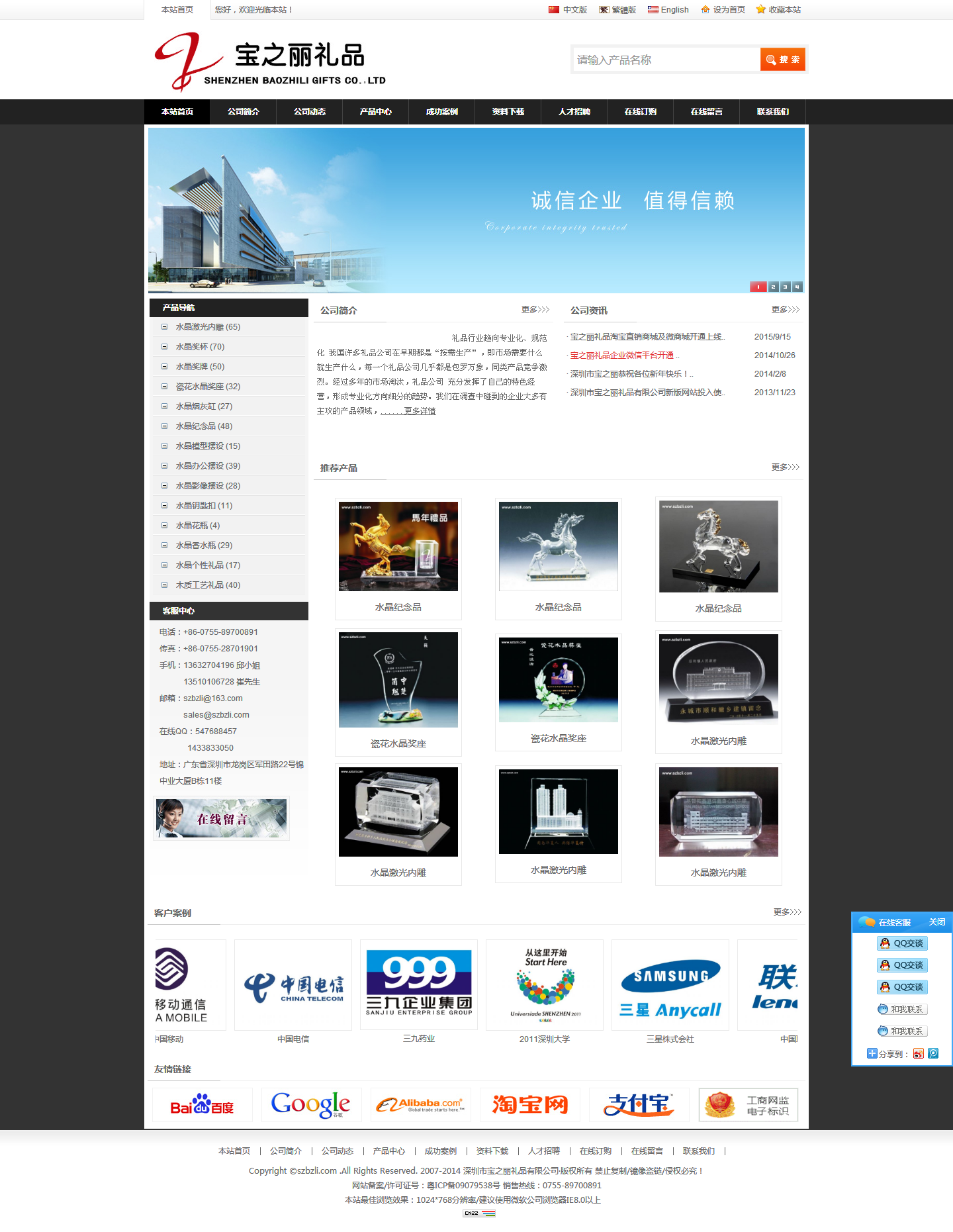953x1232 pixels.
Task: Click the 收藏本站 star bookmark link
Action: click(778, 10)
